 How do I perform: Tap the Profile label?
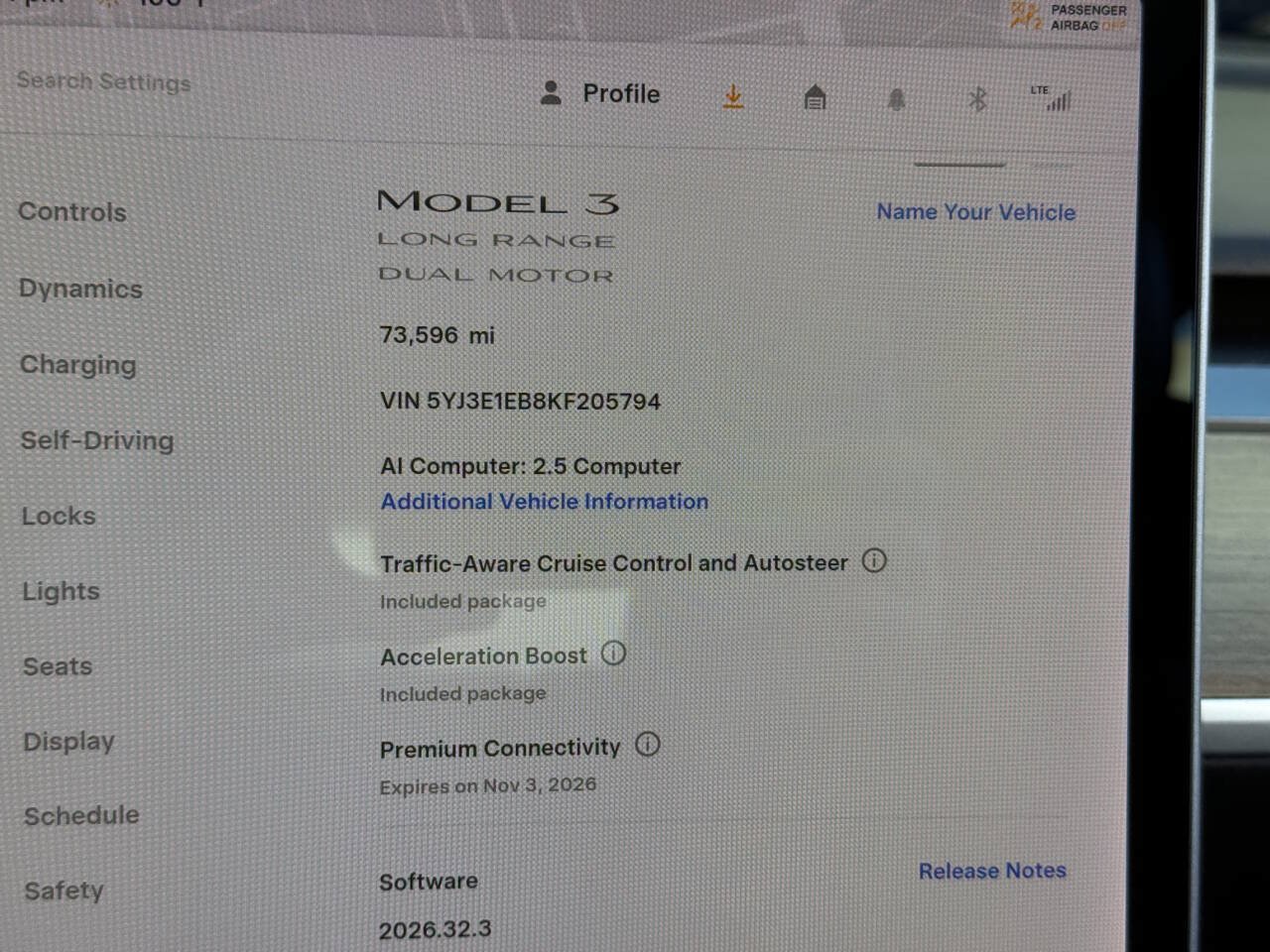pos(621,93)
